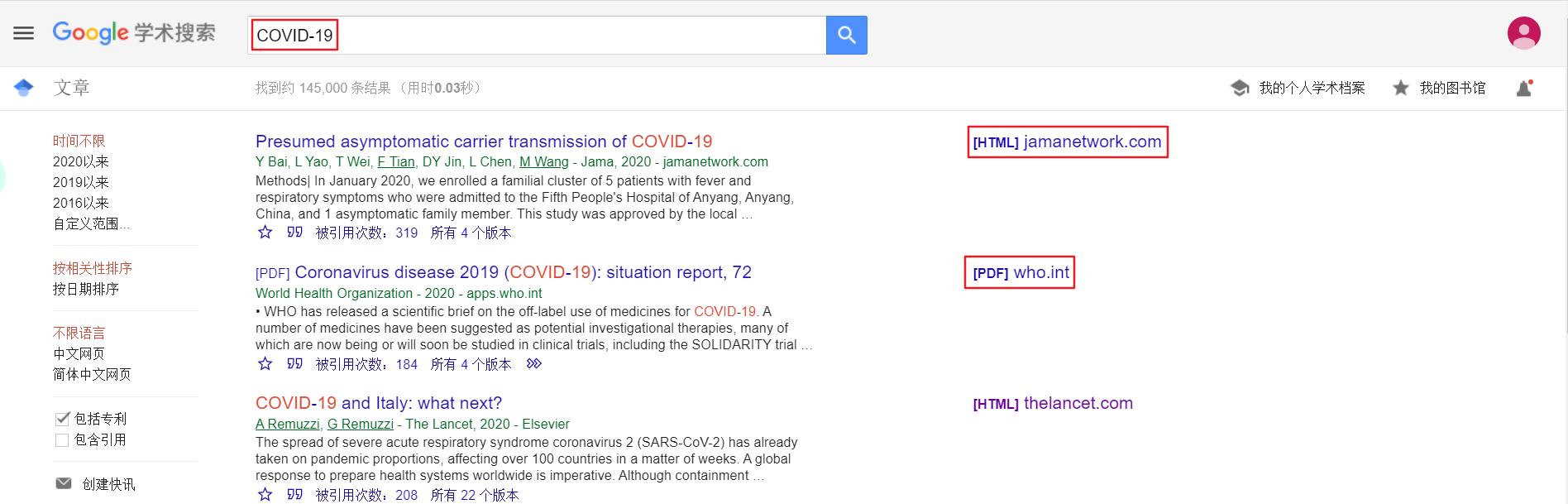Viewport: 1568px width, 504px height.
Task: Toggle the 包括专利 checkbox
Action: (x=62, y=419)
